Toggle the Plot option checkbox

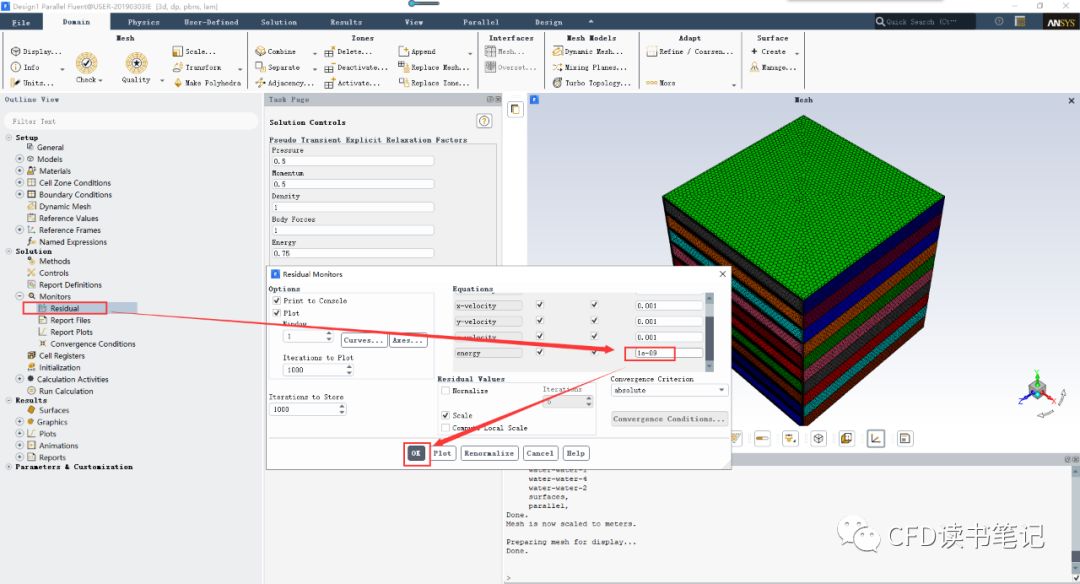coord(276,313)
